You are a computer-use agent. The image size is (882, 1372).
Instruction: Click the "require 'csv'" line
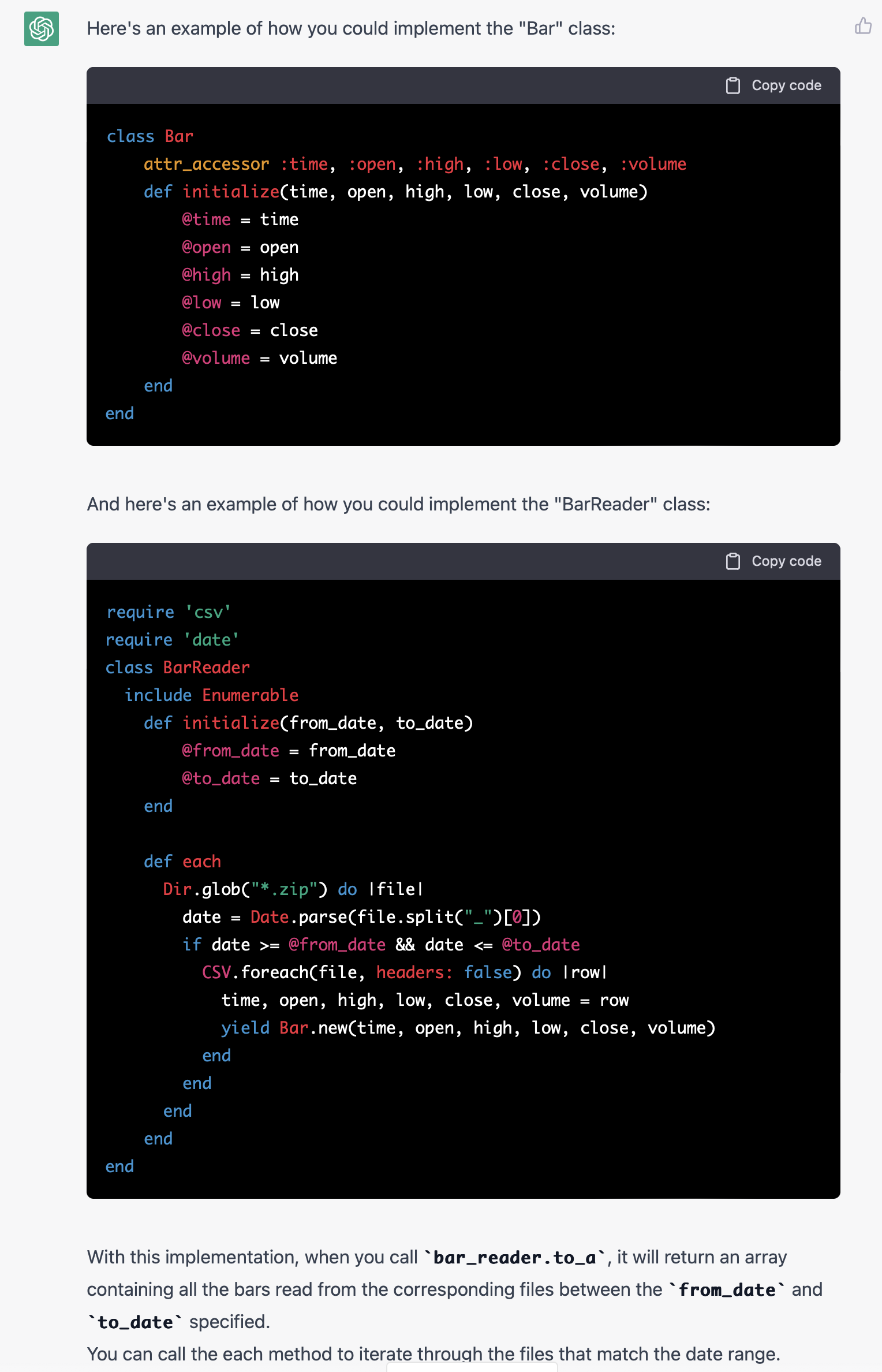(169, 612)
